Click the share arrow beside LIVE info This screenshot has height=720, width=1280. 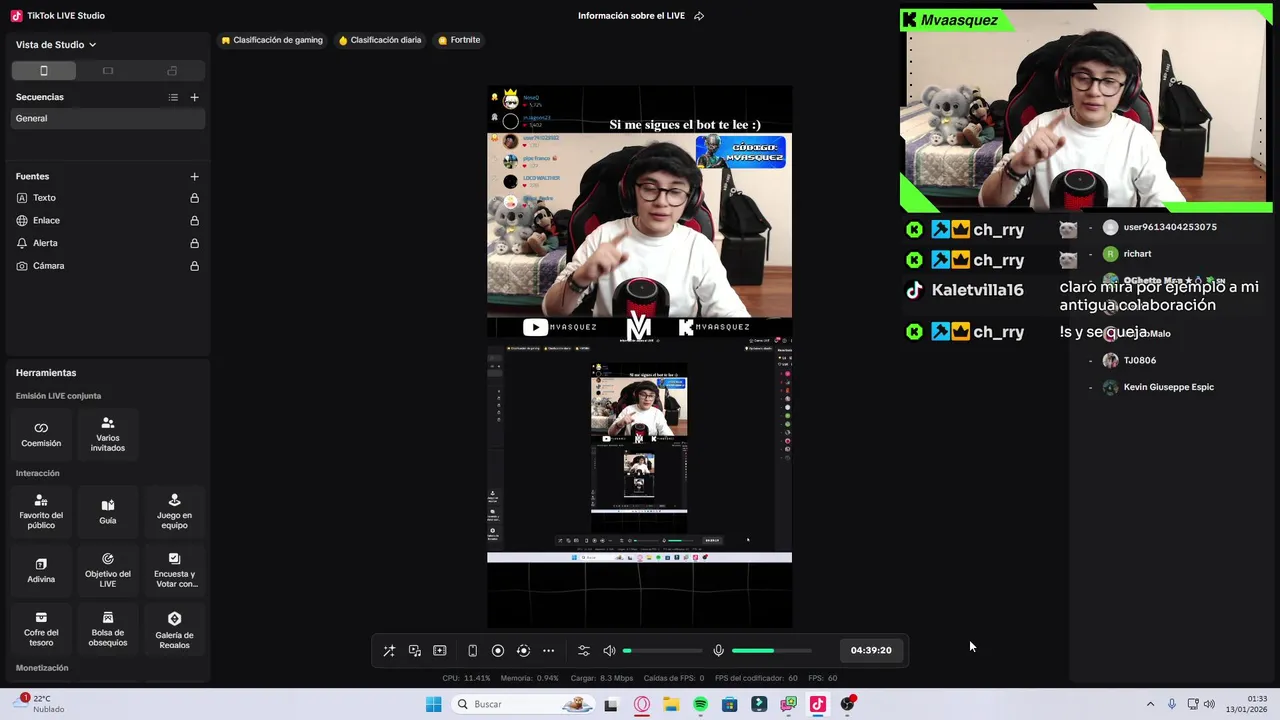coord(699,16)
